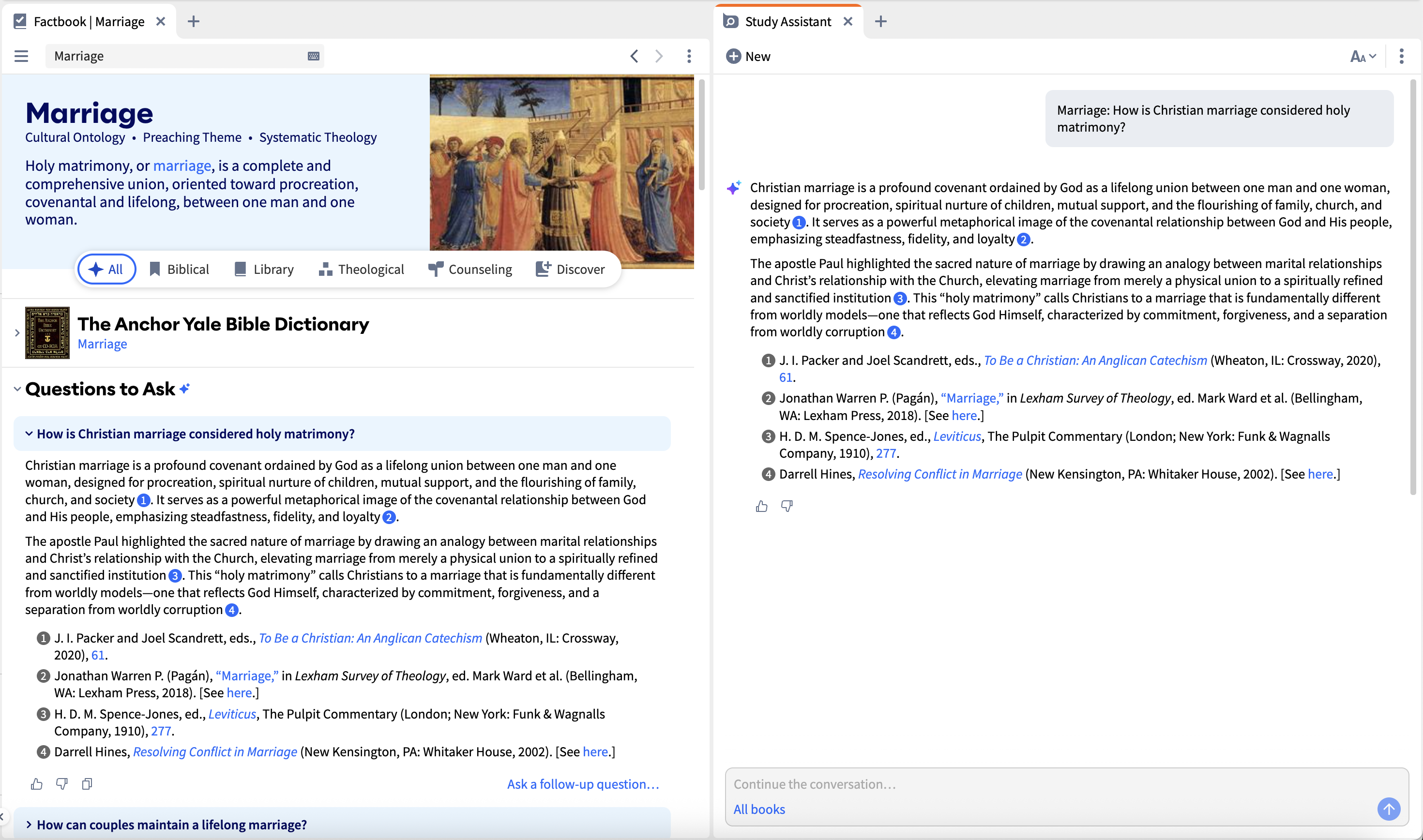1423x840 pixels.
Task: Open Factbook panel three-dot menu
Action: pyautogui.click(x=688, y=56)
